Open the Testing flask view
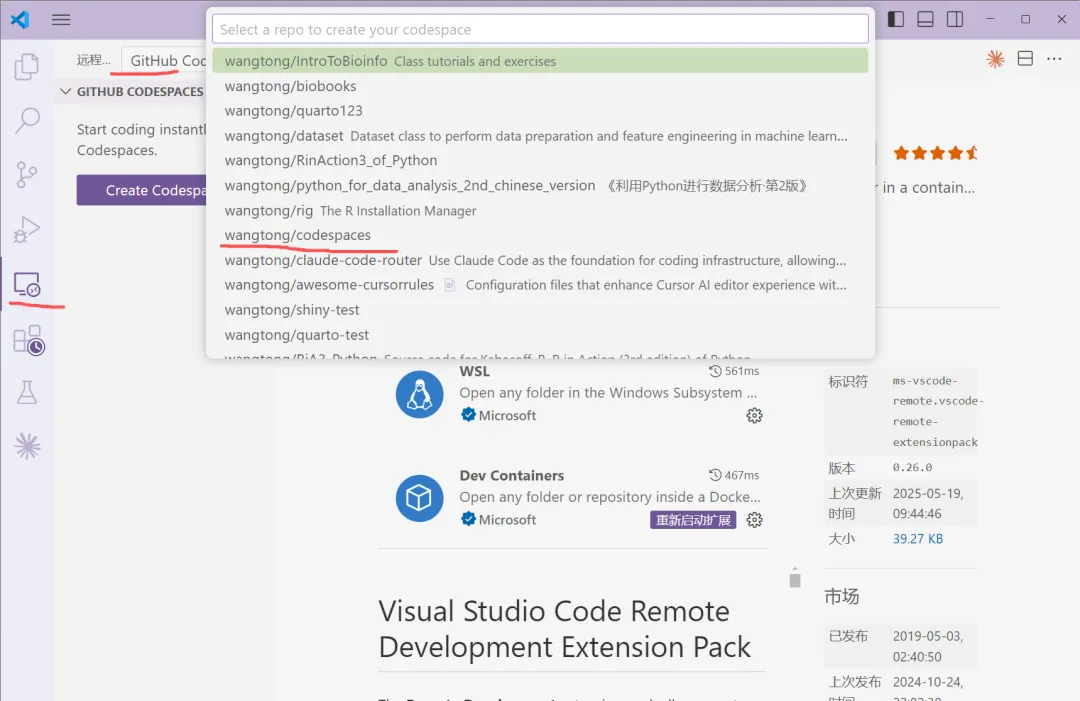The height and width of the screenshot is (701, 1080). (27, 393)
